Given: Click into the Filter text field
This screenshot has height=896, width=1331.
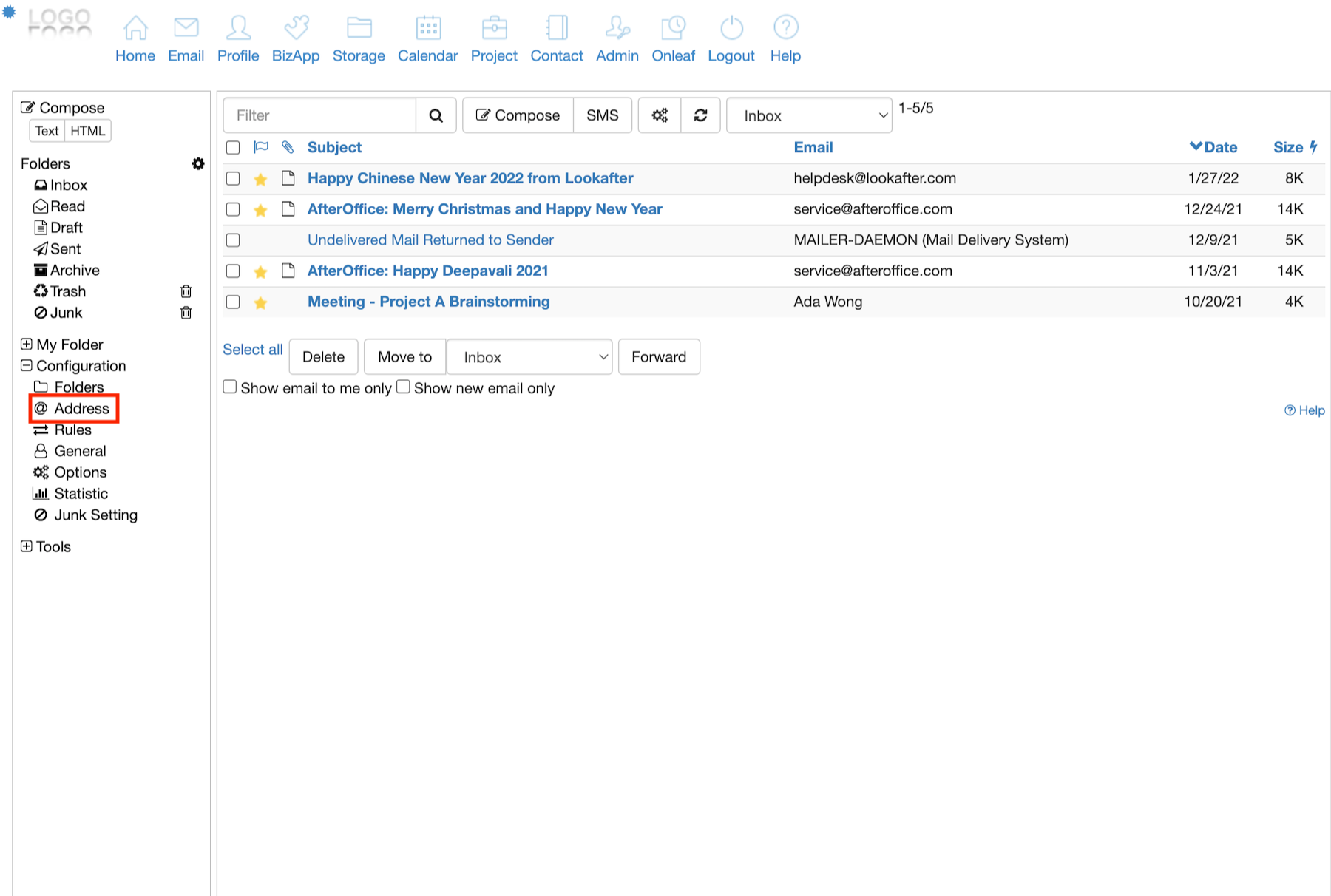Looking at the screenshot, I should [319, 115].
